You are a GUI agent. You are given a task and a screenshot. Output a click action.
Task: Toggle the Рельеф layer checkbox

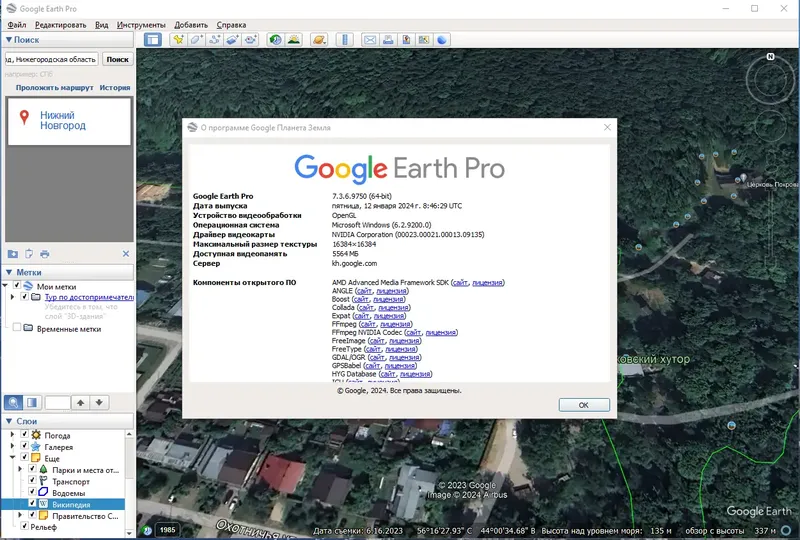pyautogui.click(x=24, y=526)
